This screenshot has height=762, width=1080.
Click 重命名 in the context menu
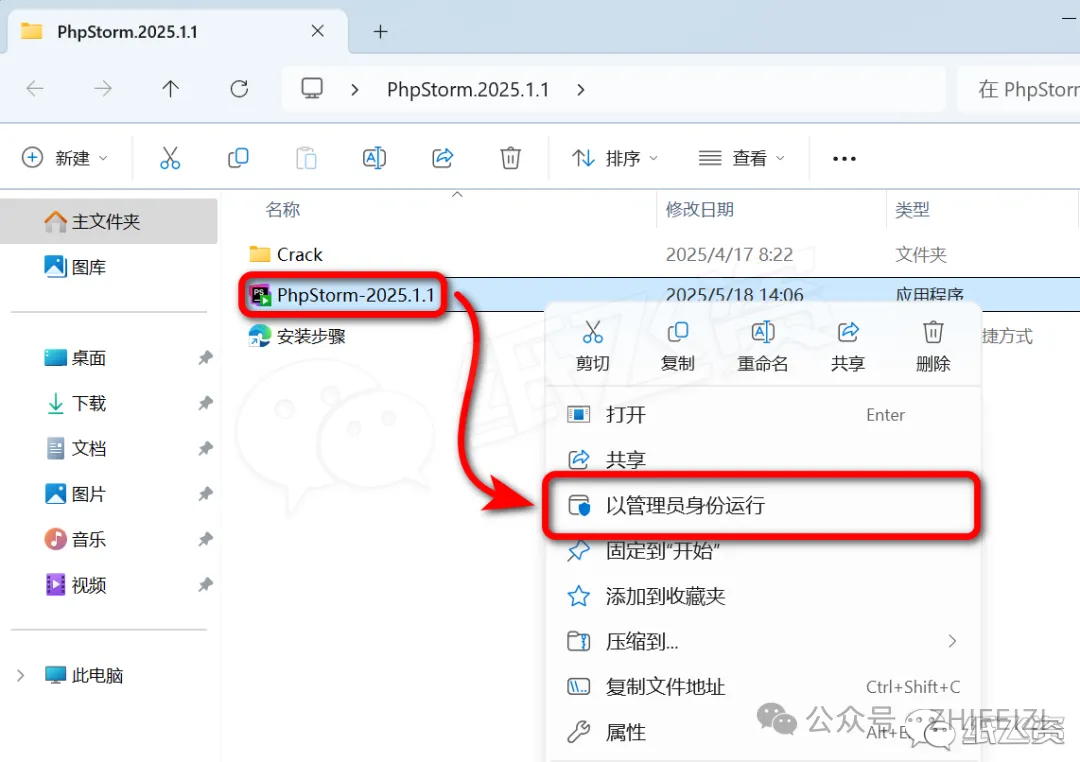[762, 346]
